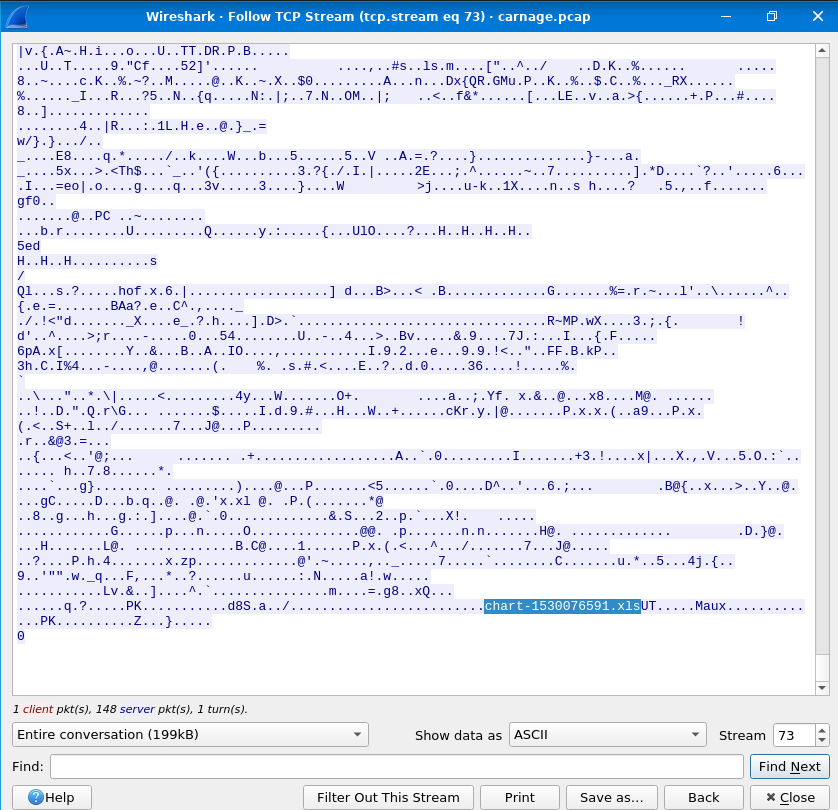Click the Back button
The width and height of the screenshot is (838, 810).
click(x=703, y=797)
